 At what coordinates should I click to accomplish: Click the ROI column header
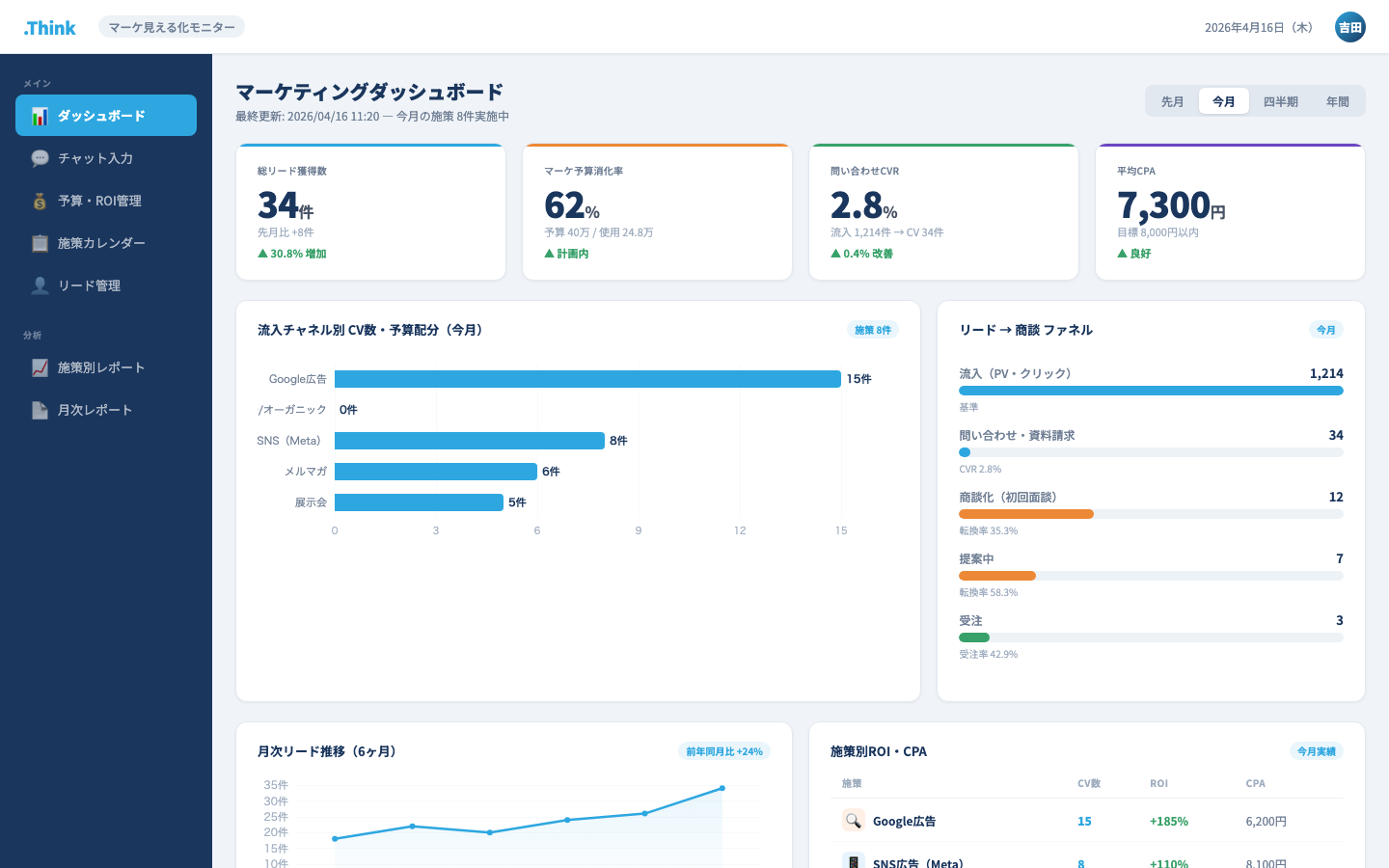pyautogui.click(x=1158, y=783)
